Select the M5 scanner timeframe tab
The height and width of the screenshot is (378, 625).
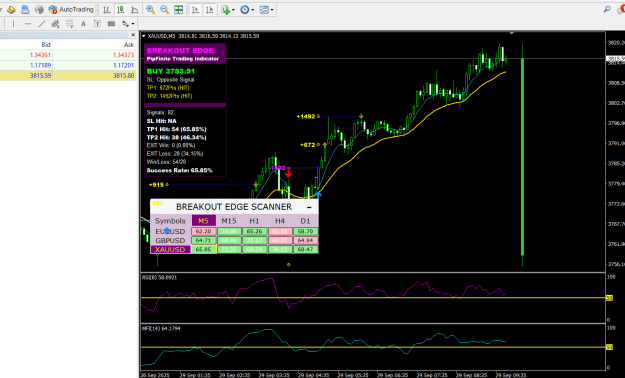tap(203, 221)
